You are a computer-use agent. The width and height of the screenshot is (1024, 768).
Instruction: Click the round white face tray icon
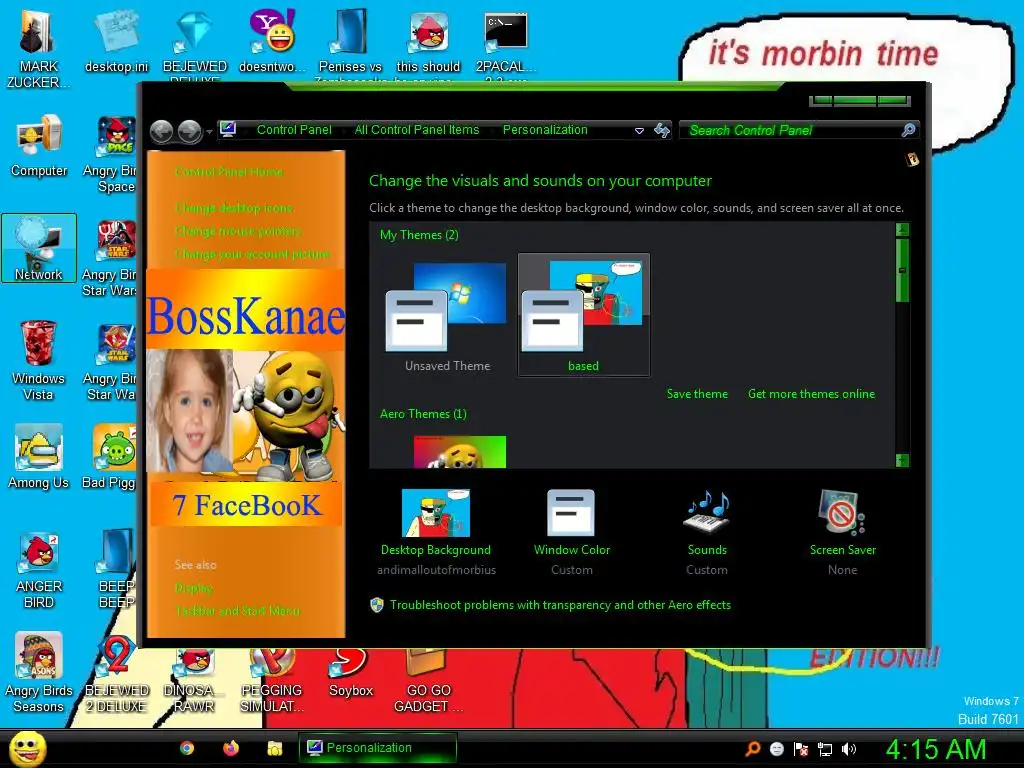[x=776, y=749]
